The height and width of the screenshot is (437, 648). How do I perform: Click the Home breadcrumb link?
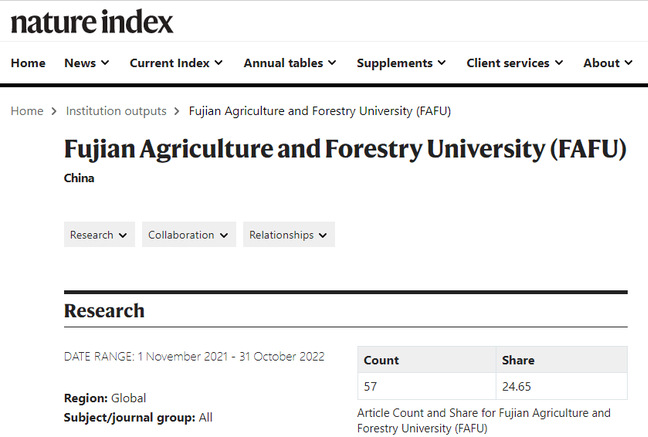point(27,111)
